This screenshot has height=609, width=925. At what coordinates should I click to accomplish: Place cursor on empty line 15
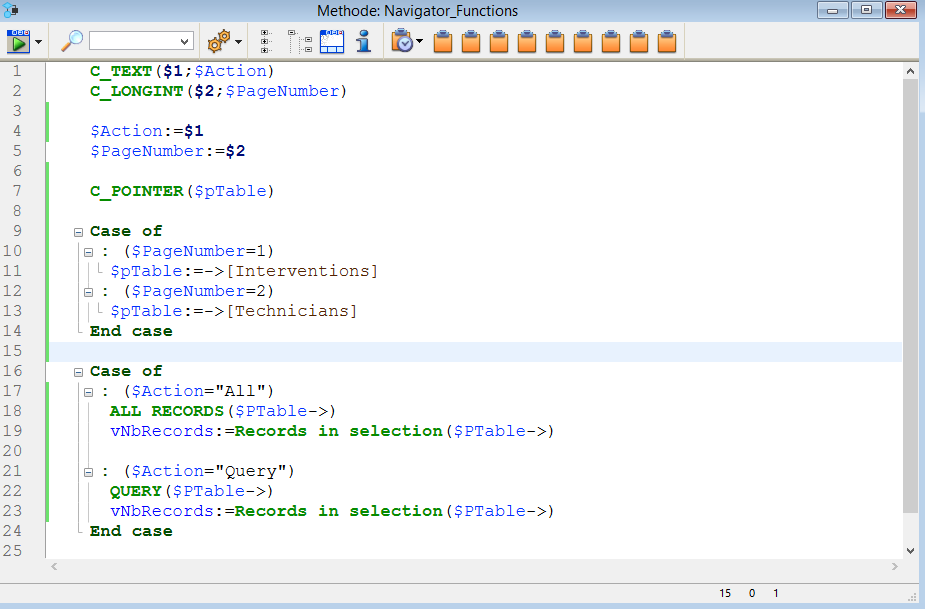pos(400,351)
